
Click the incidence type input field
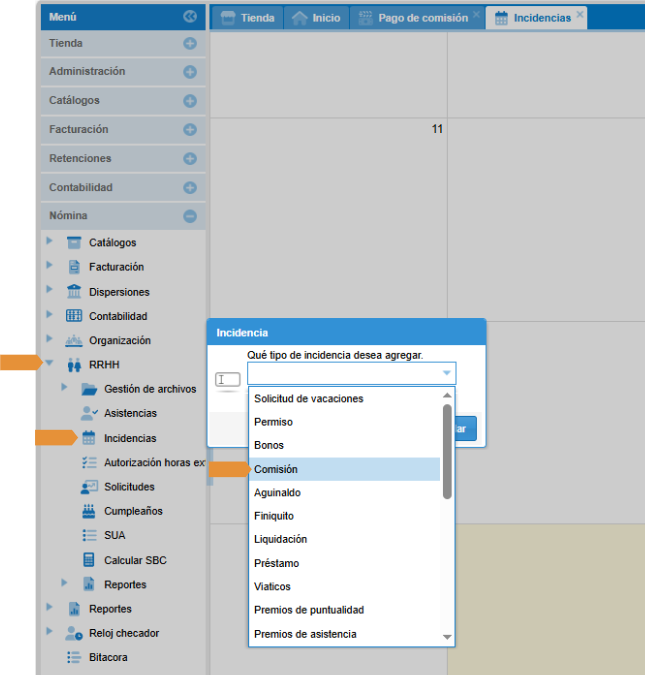pos(342,374)
